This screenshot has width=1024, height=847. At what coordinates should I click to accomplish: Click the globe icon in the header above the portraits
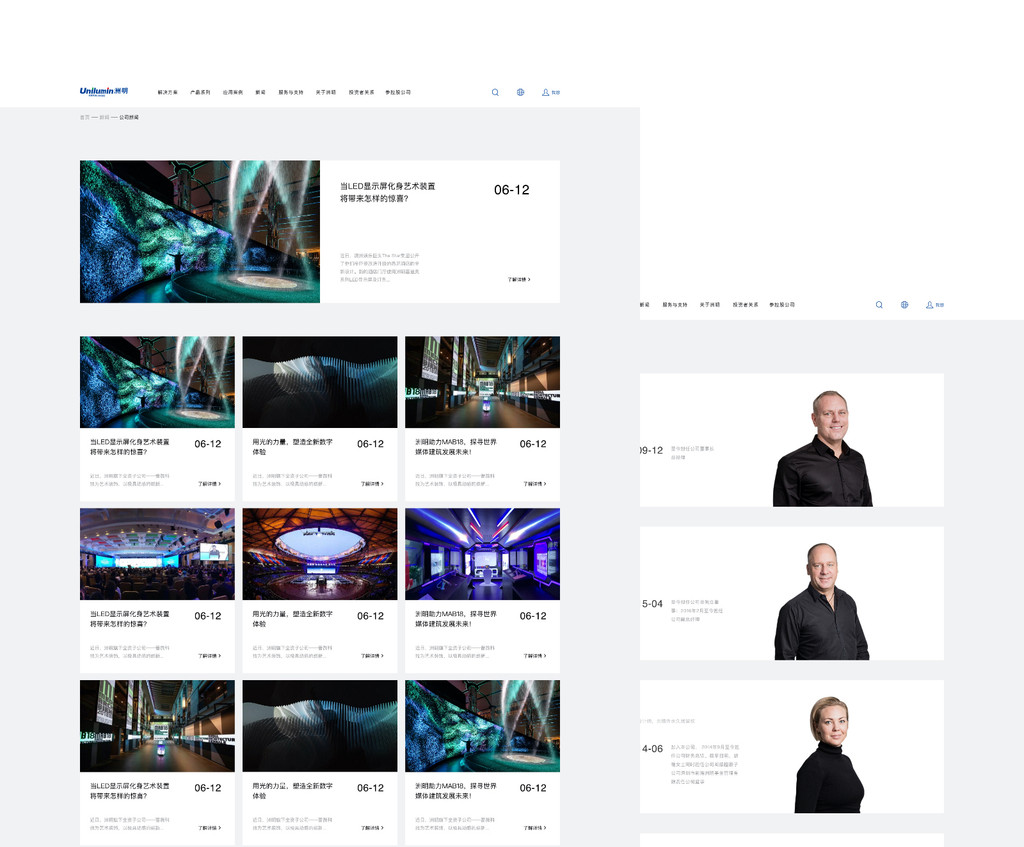[904, 304]
